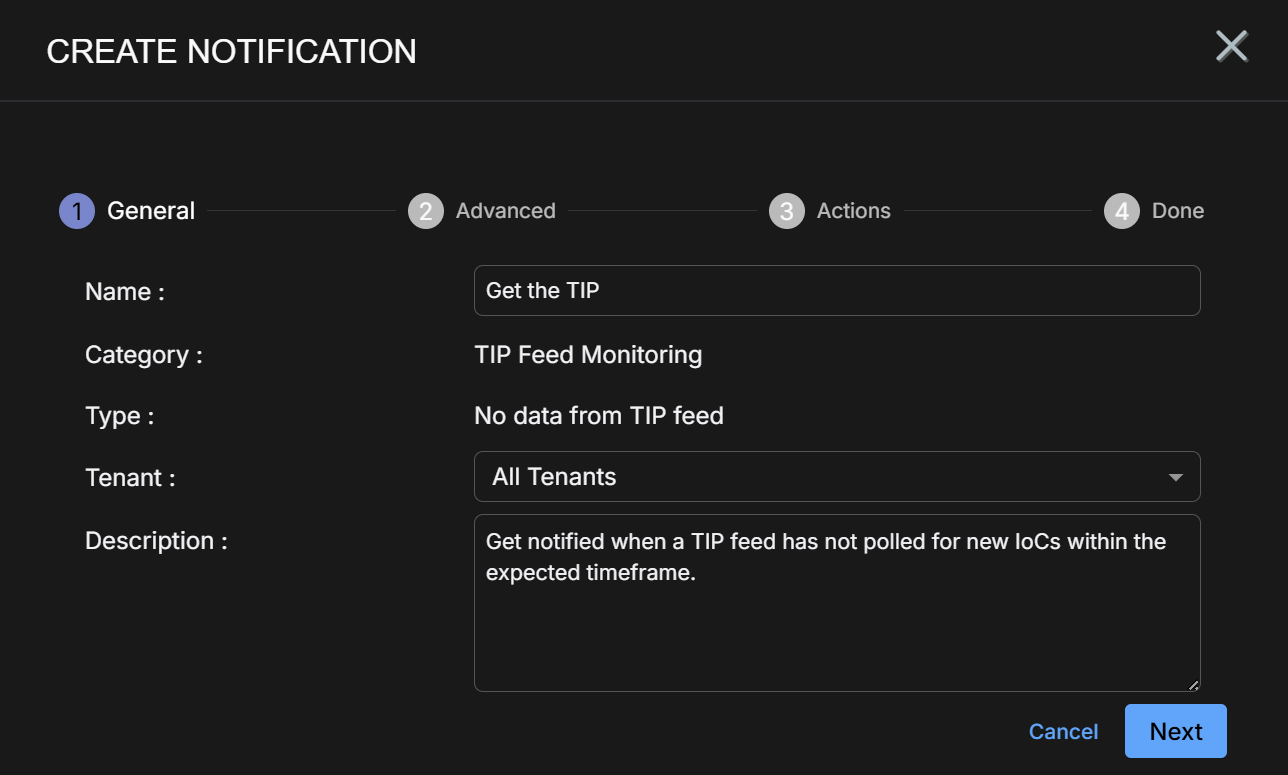Click the step 3 circle icon
The width and height of the screenshot is (1288, 775).
pos(787,211)
